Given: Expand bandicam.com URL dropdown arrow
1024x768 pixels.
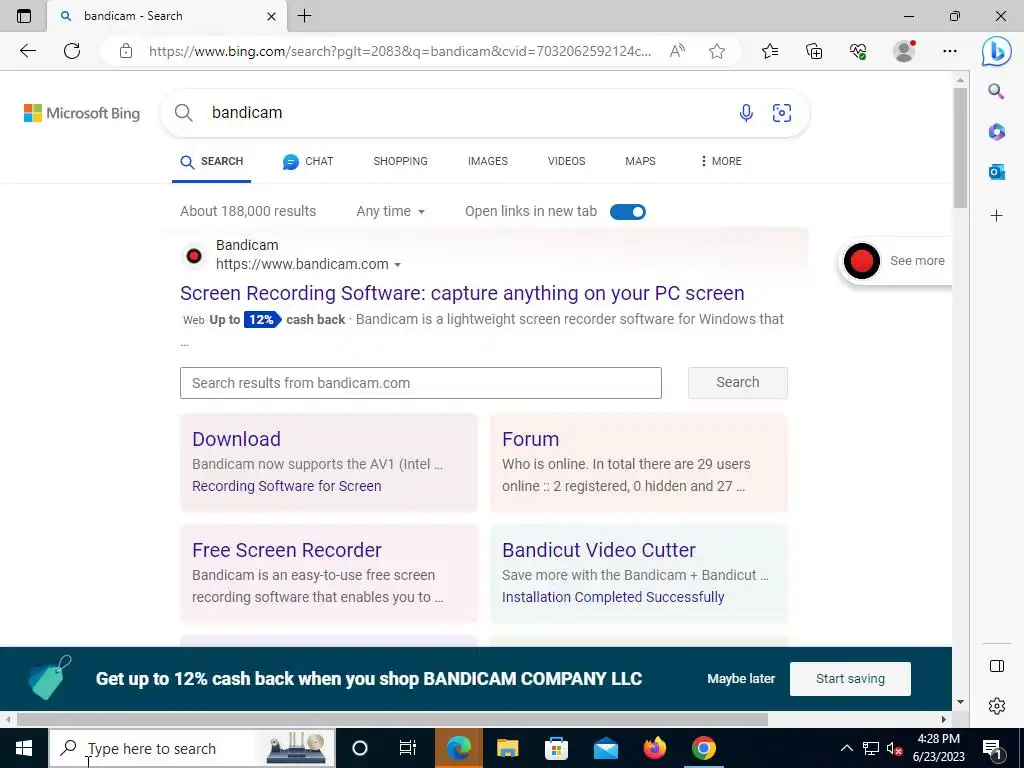Looking at the screenshot, I should [x=398, y=264].
